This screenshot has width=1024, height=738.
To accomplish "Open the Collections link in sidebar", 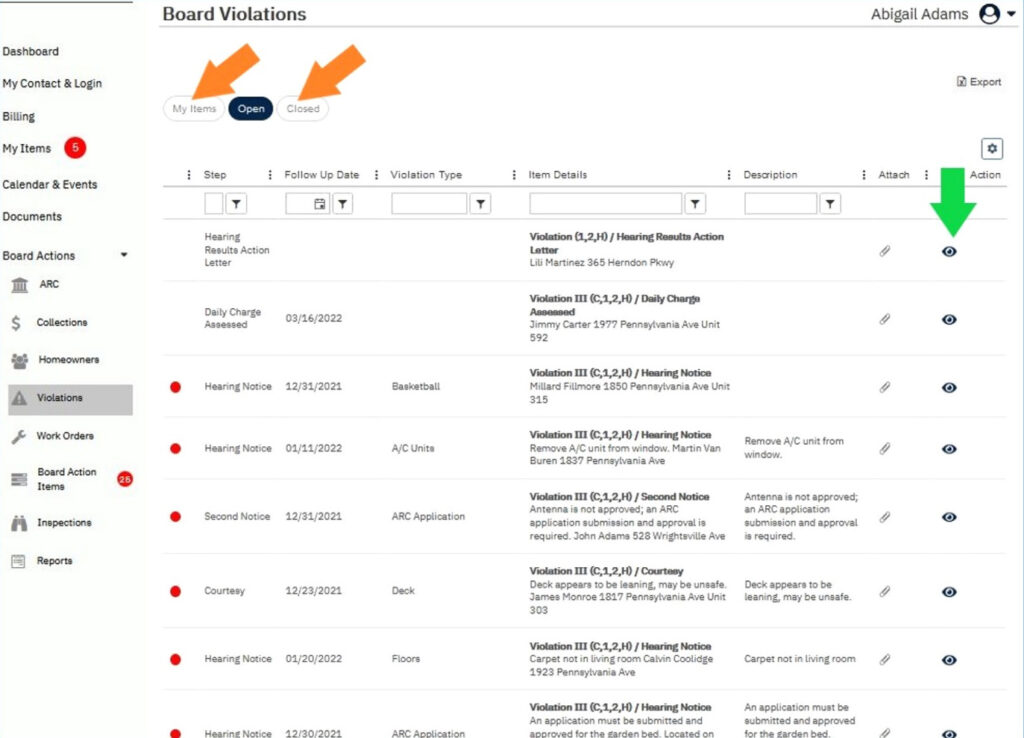I will [x=61, y=322].
